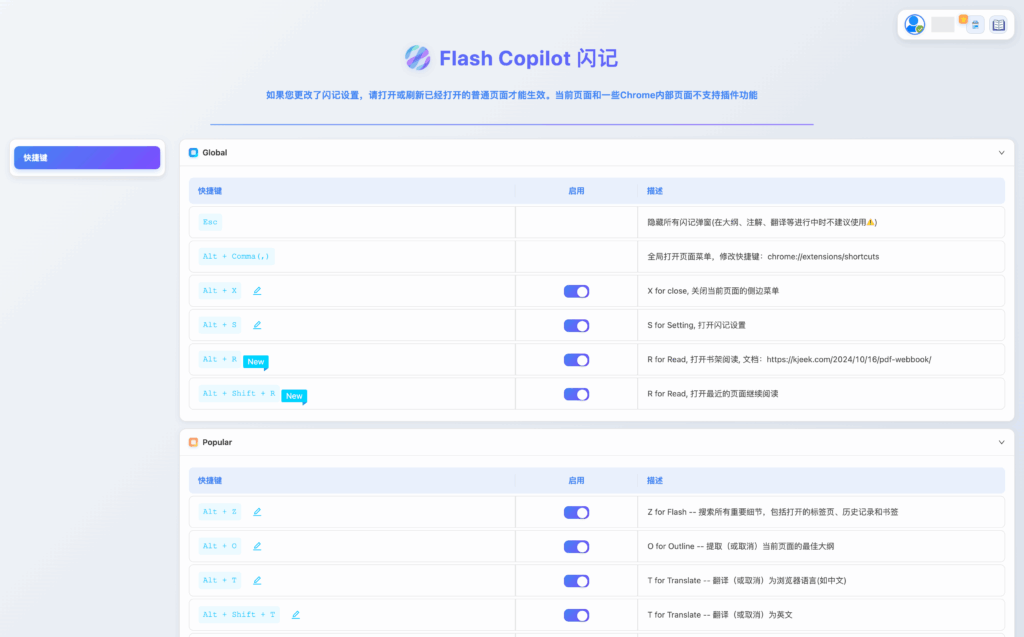
Task: Click the New badge on Alt + Shift + R
Action: click(294, 396)
